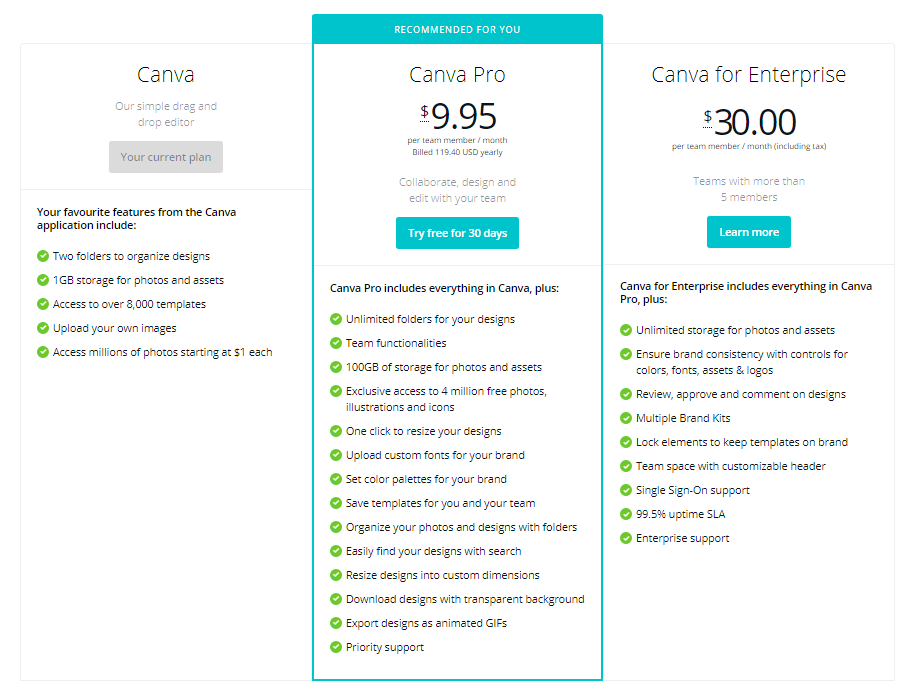Click checkmark icon next to 'Upload your own images'
Image resolution: width=917 pixels, height=695 pixels.
click(x=43, y=328)
